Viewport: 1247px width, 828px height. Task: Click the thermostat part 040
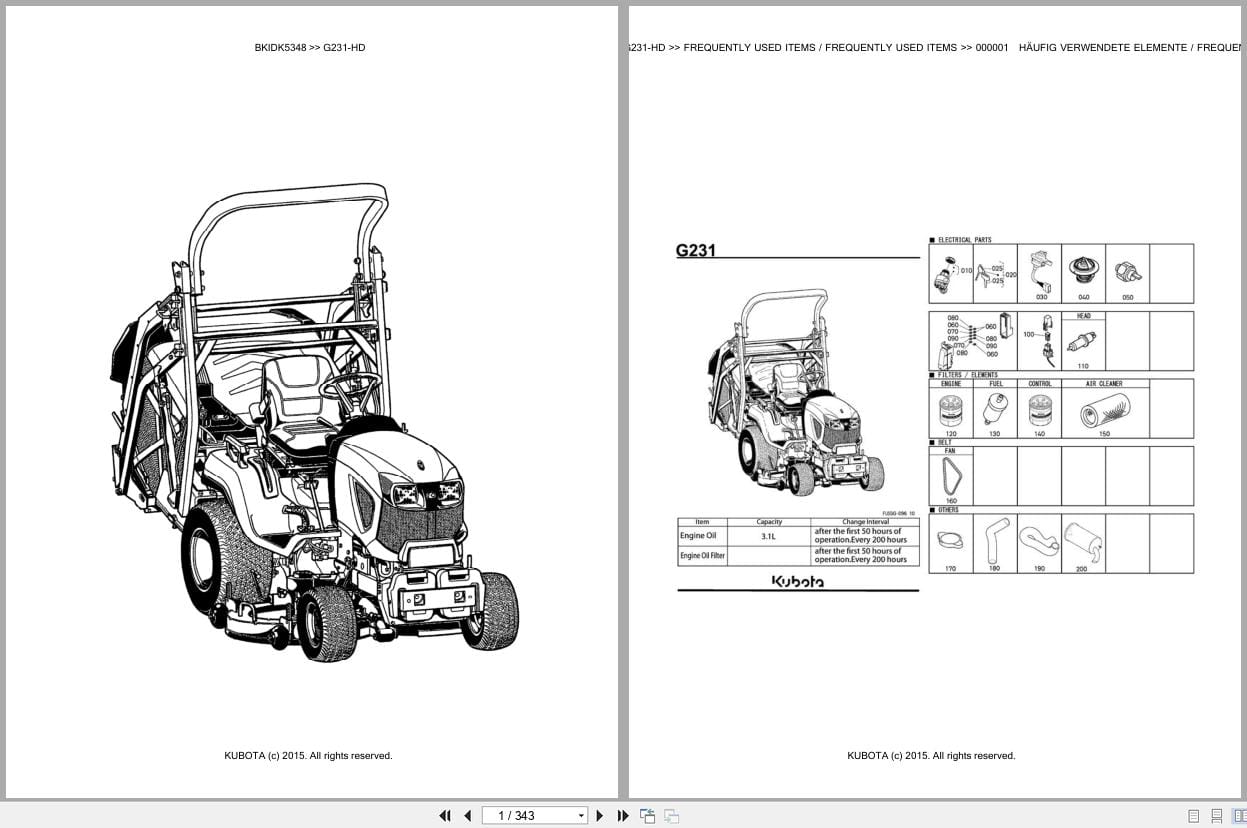[x=1083, y=271]
